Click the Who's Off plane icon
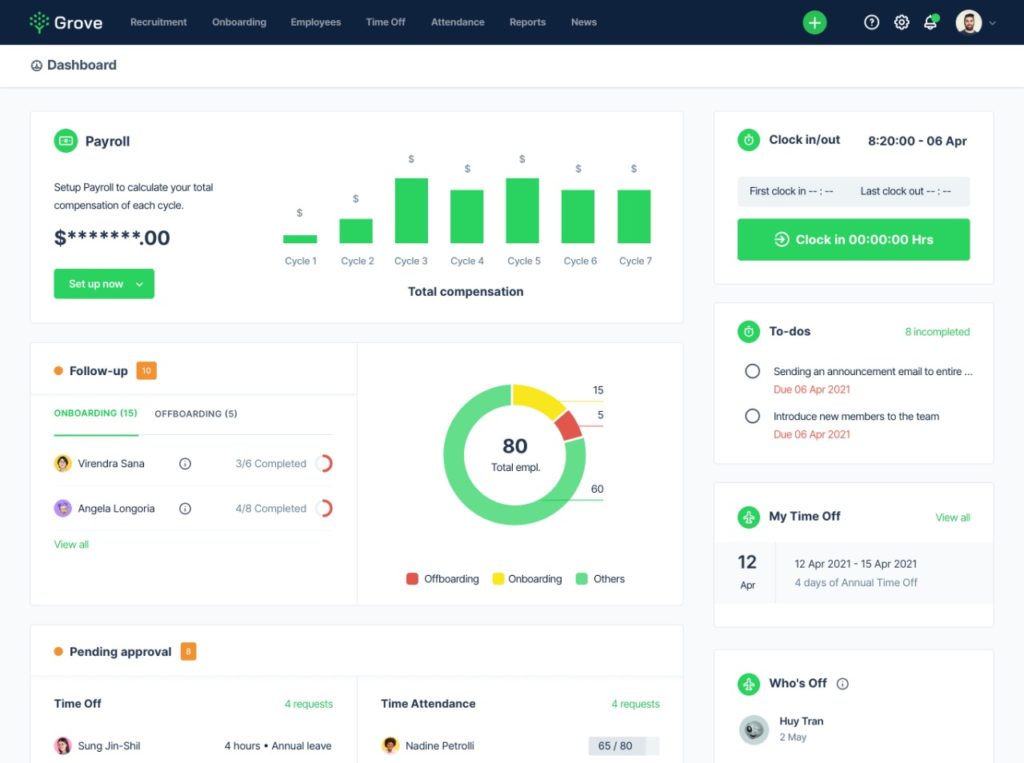 [x=748, y=684]
